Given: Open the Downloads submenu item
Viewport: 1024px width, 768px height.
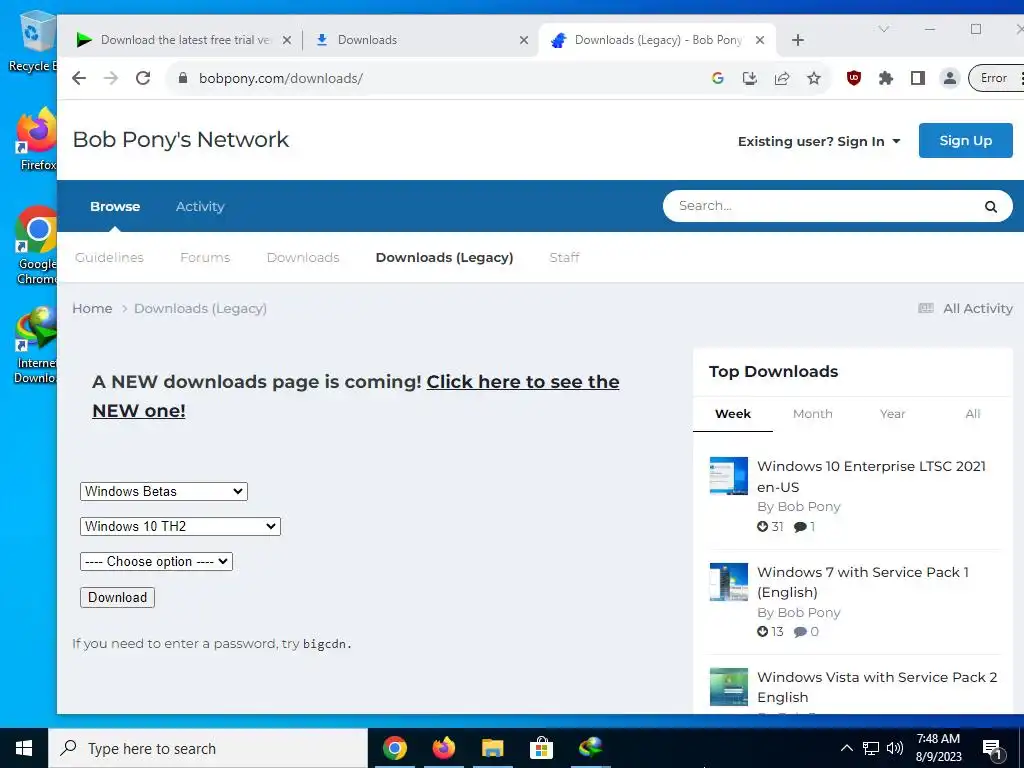Looking at the screenshot, I should tap(303, 257).
